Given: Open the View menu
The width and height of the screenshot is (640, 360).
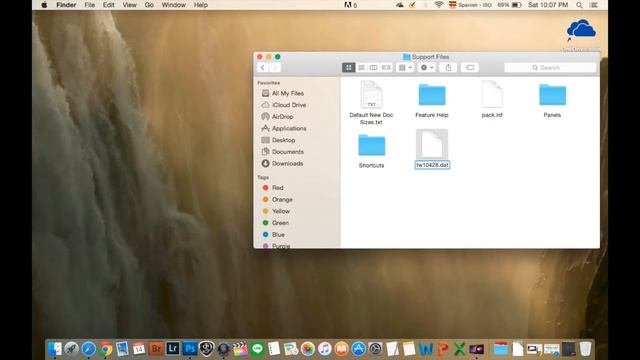Looking at the screenshot, I should tap(129, 5).
